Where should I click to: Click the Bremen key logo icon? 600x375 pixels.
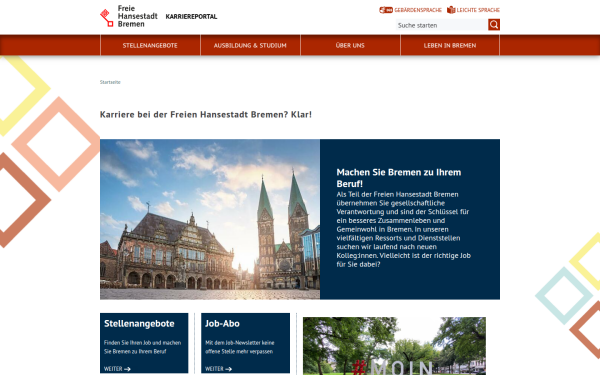106,18
